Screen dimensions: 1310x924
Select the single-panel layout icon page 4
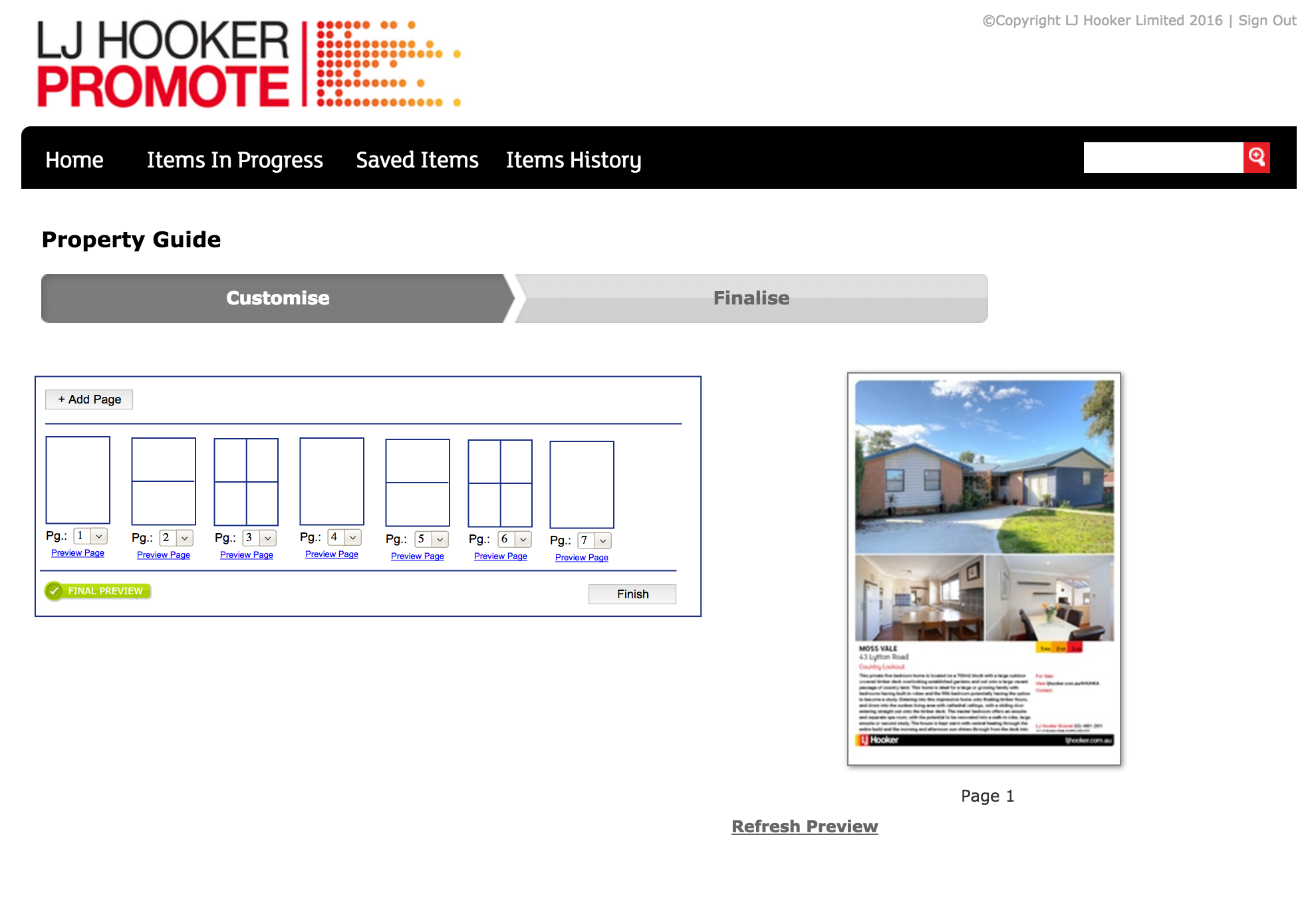point(329,481)
